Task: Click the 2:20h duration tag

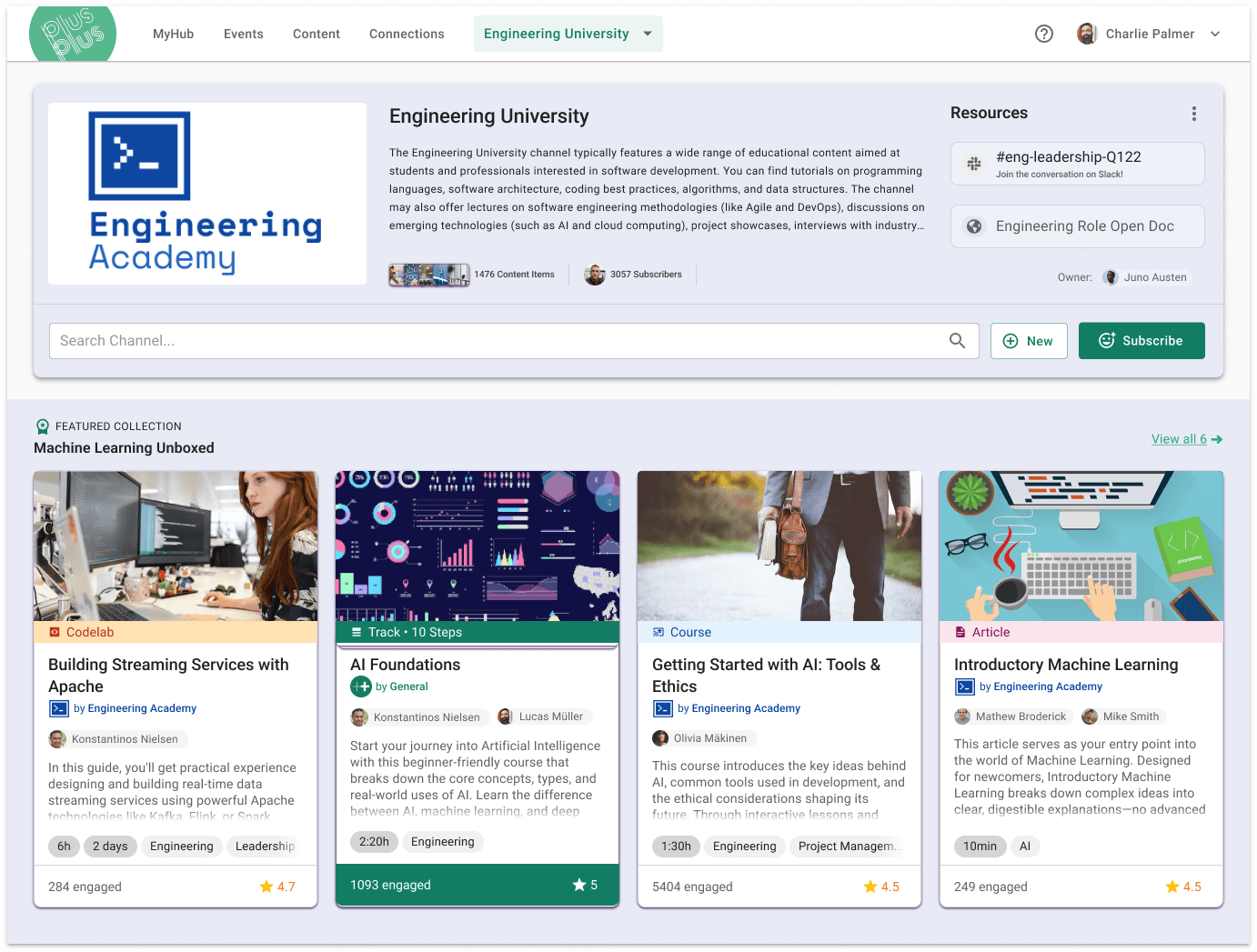Action: 374,842
